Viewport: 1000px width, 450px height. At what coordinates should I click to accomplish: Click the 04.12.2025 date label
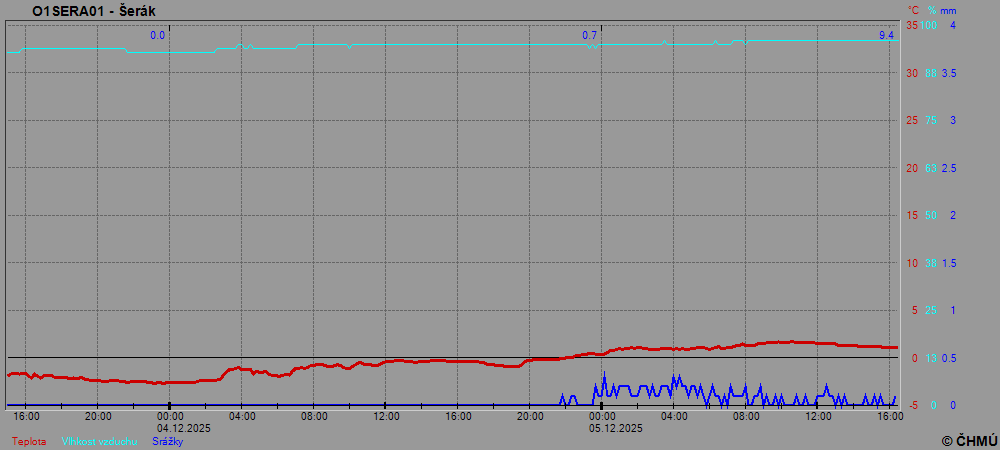coord(183,428)
